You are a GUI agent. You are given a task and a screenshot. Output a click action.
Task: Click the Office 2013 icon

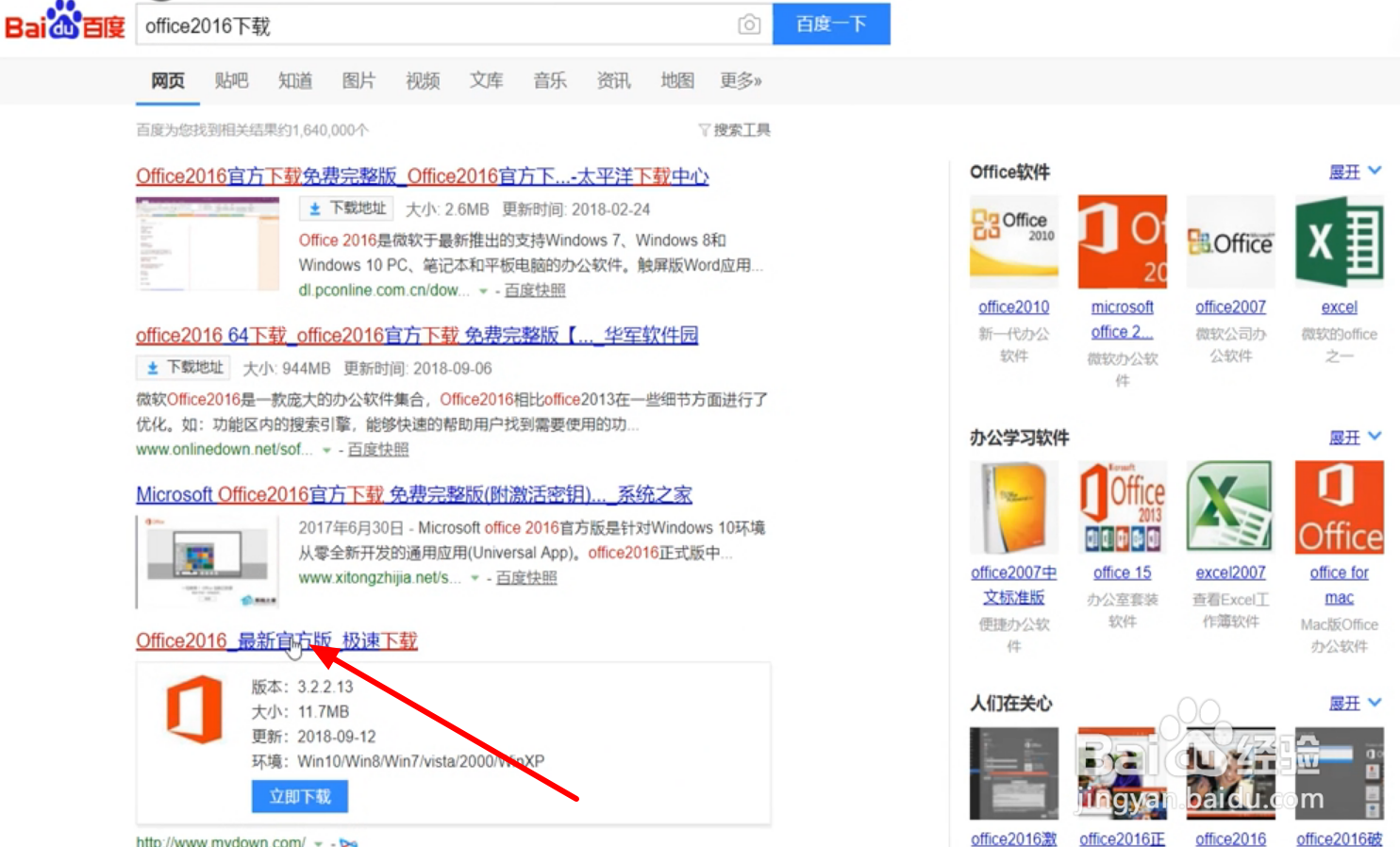coord(1123,507)
